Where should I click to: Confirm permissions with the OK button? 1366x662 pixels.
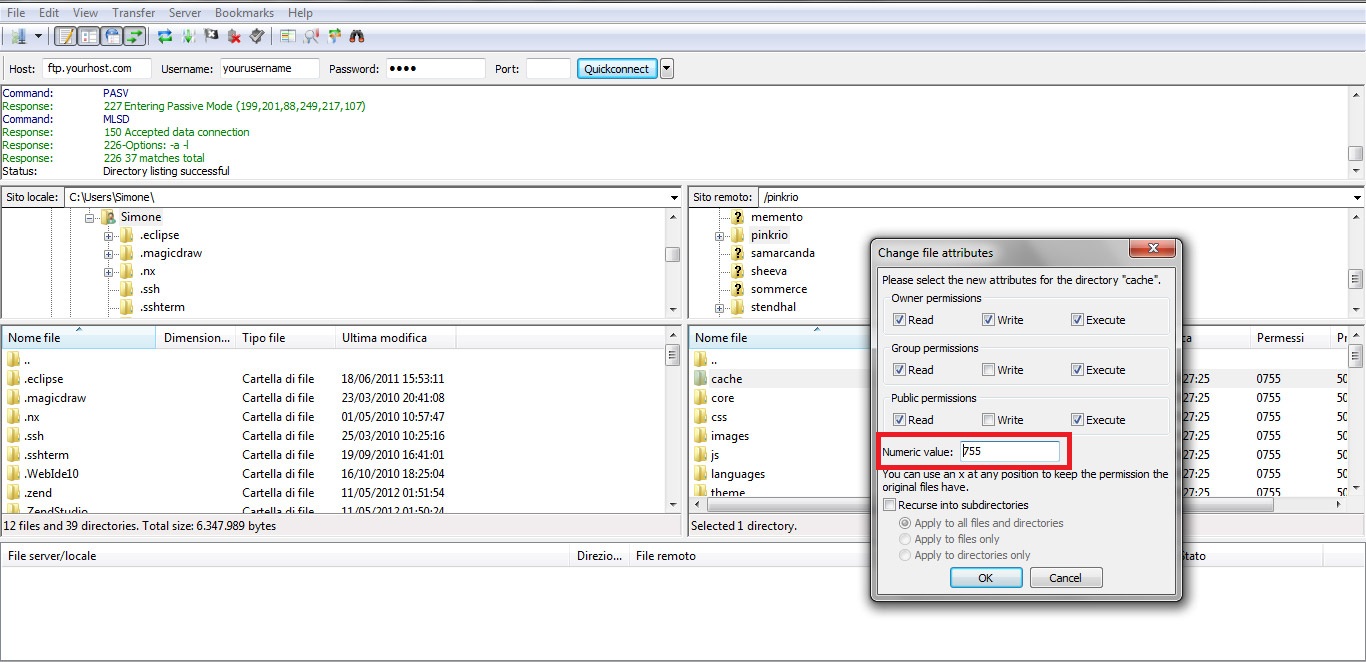(985, 577)
